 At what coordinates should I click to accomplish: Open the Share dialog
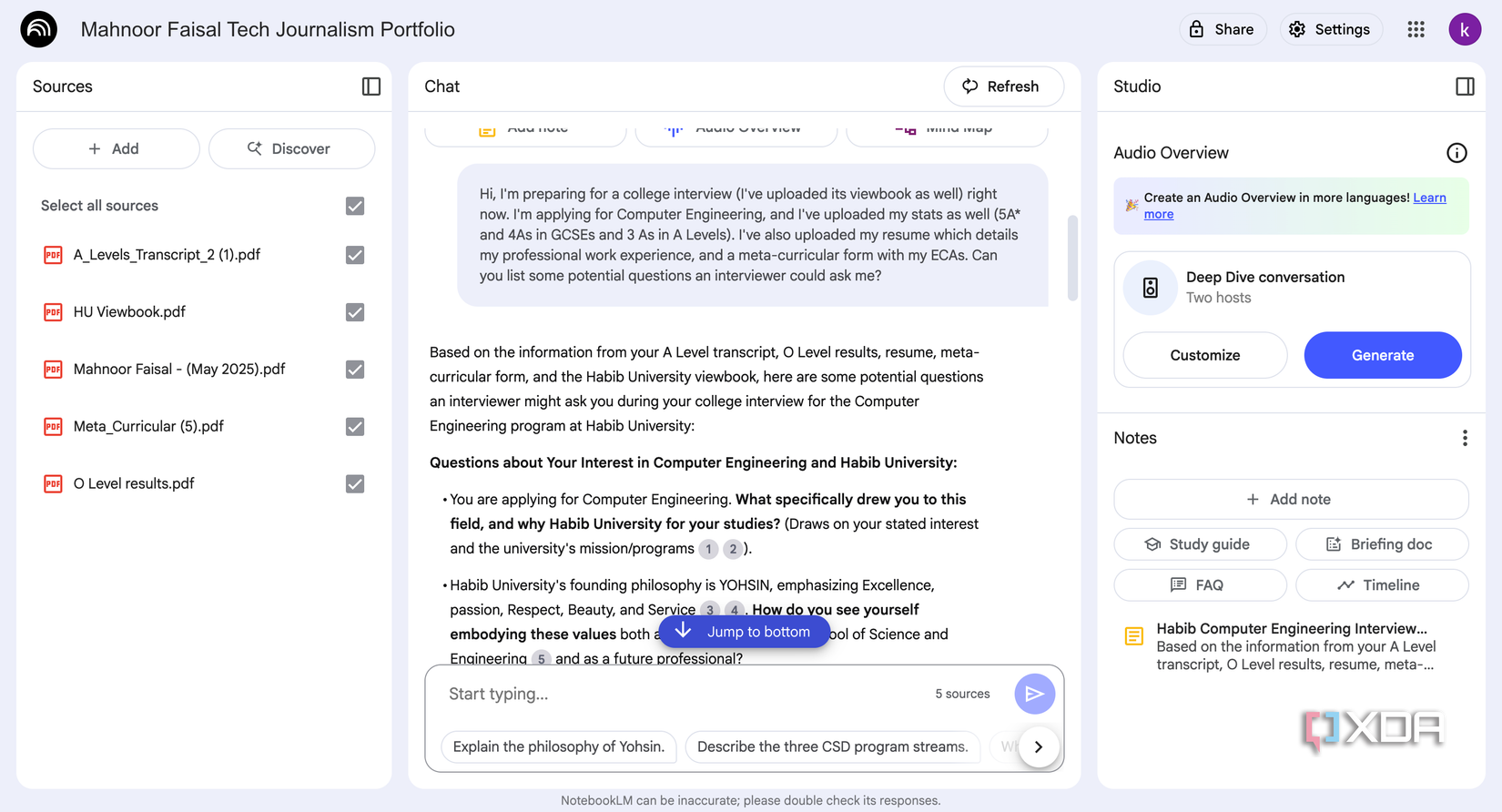[x=1222, y=29]
